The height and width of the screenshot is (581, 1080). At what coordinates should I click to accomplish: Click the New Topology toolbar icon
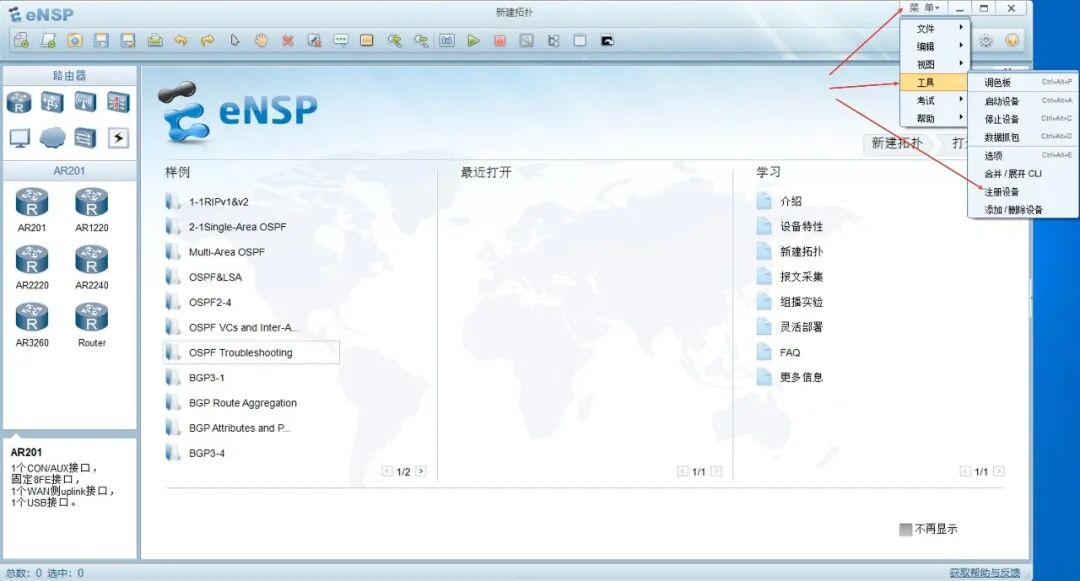(21, 41)
